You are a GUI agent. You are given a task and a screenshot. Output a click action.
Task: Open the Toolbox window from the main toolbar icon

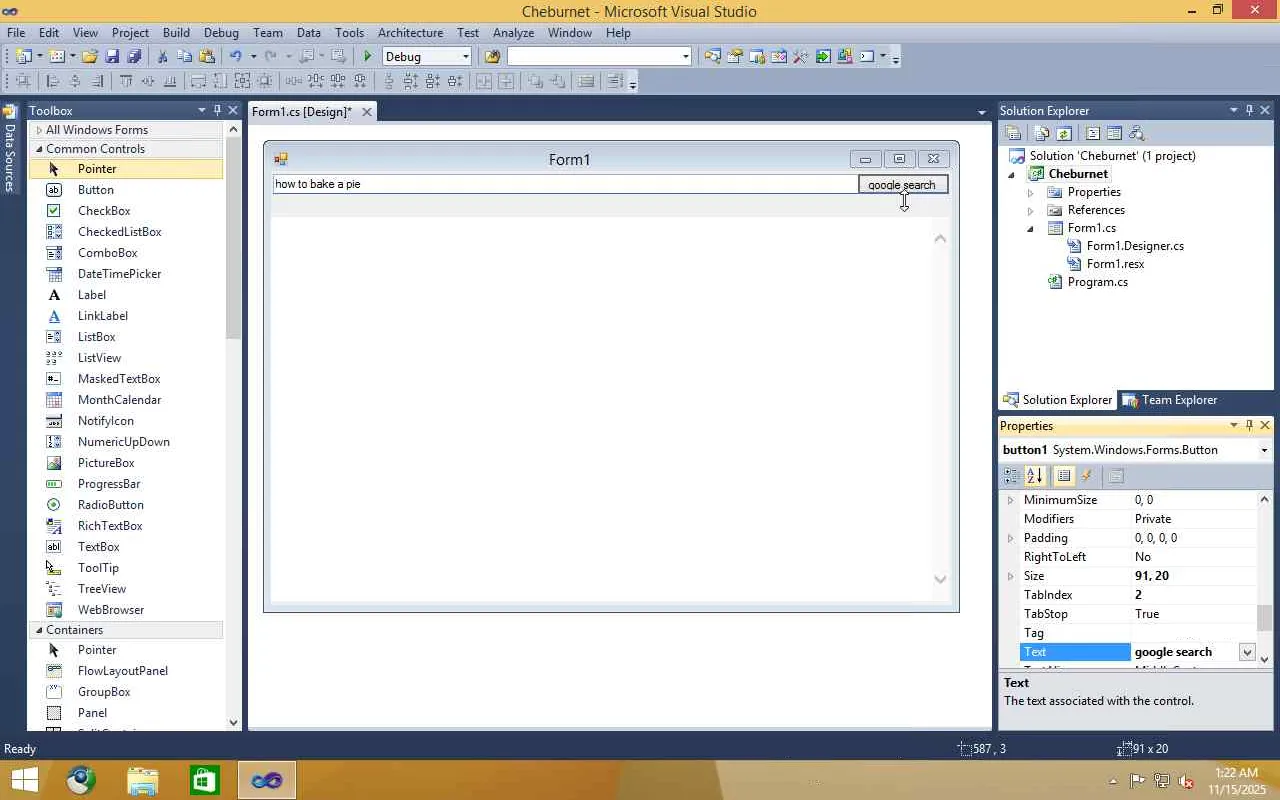[800, 57]
